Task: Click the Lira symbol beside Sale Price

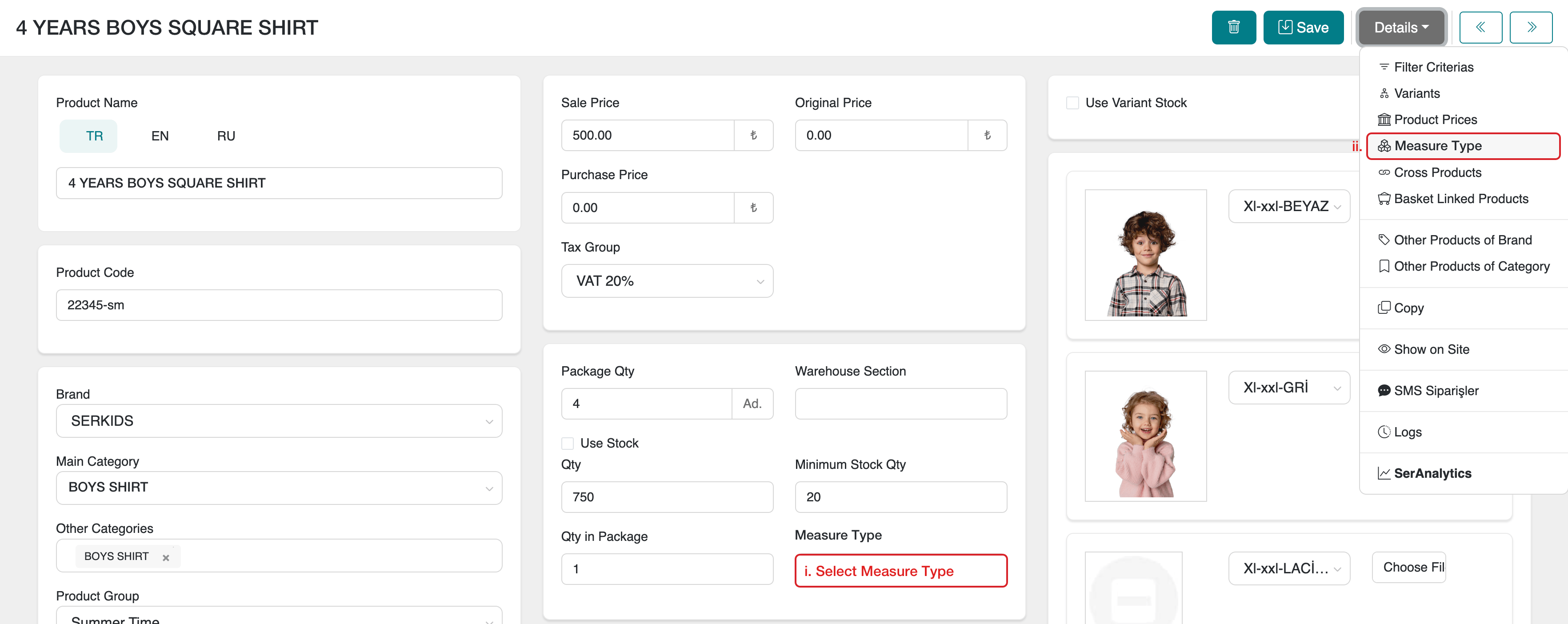Action: pyautogui.click(x=753, y=135)
